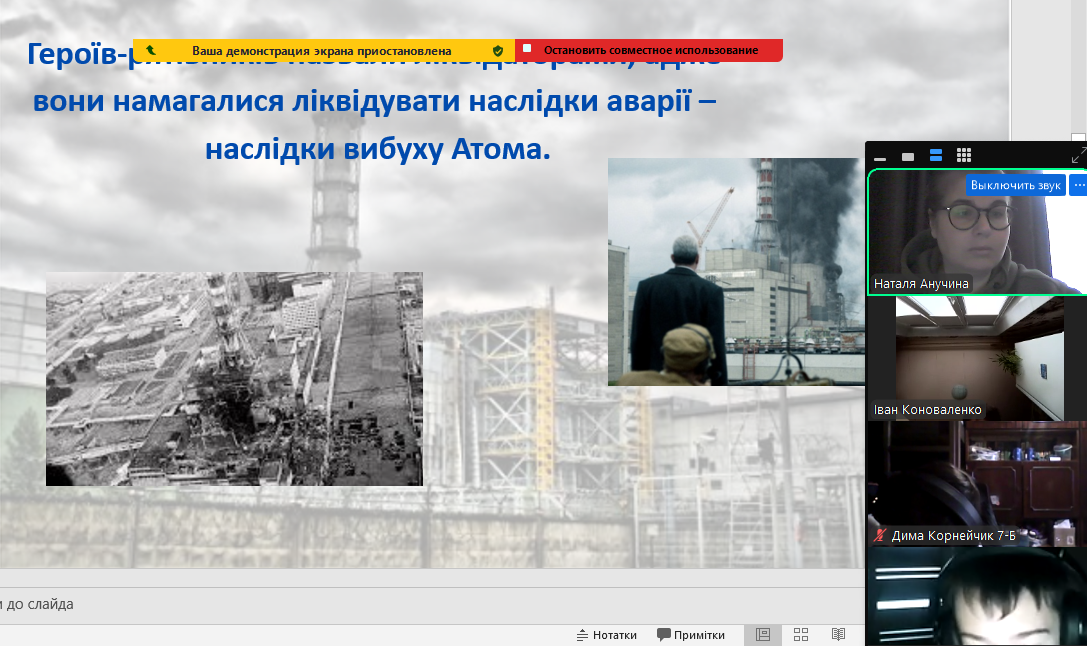Switch to Normal view in status bar

763,635
